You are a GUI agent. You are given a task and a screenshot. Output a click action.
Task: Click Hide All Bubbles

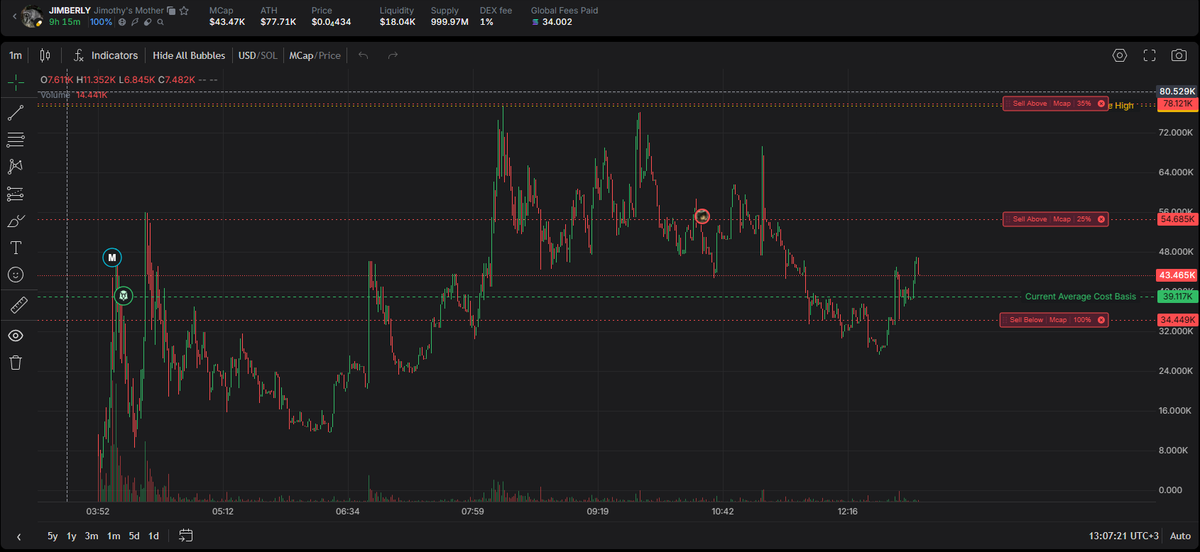(x=189, y=56)
